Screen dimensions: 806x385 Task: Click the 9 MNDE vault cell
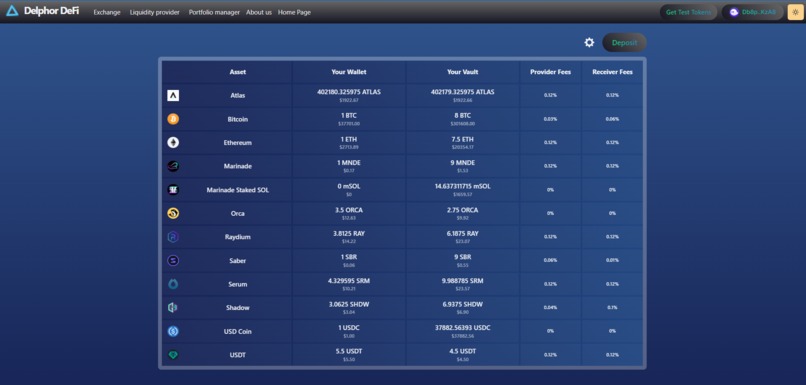point(463,166)
